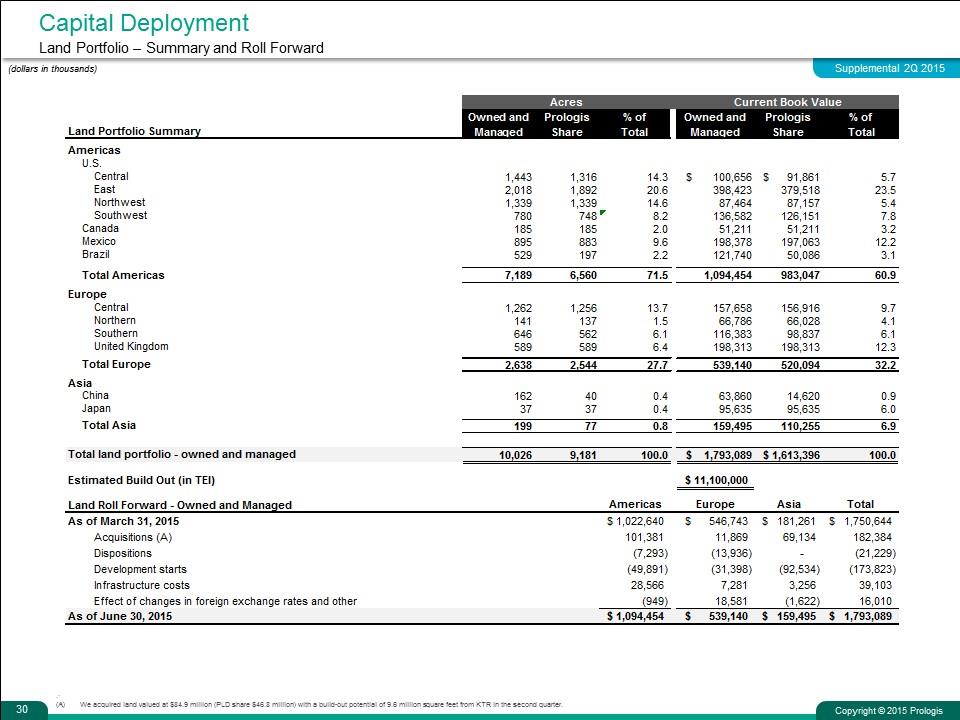The height and width of the screenshot is (720, 960).
Task: Click the Development starts row label
Action: point(140,569)
